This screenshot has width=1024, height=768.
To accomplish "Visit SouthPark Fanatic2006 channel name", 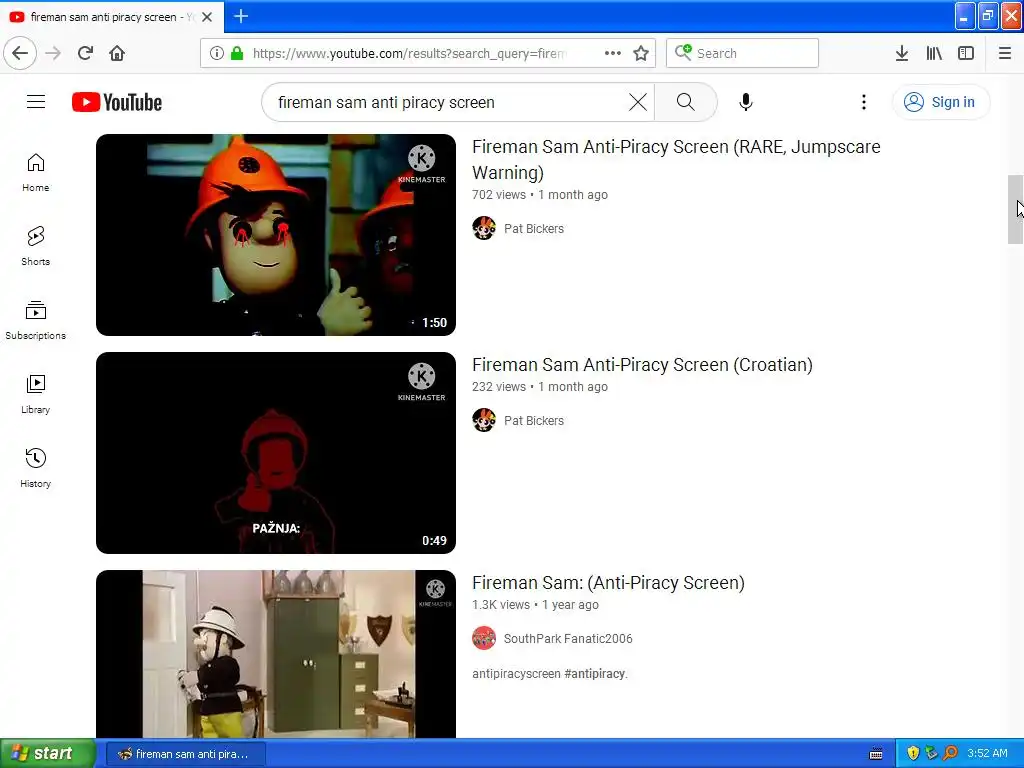I will point(568,639).
